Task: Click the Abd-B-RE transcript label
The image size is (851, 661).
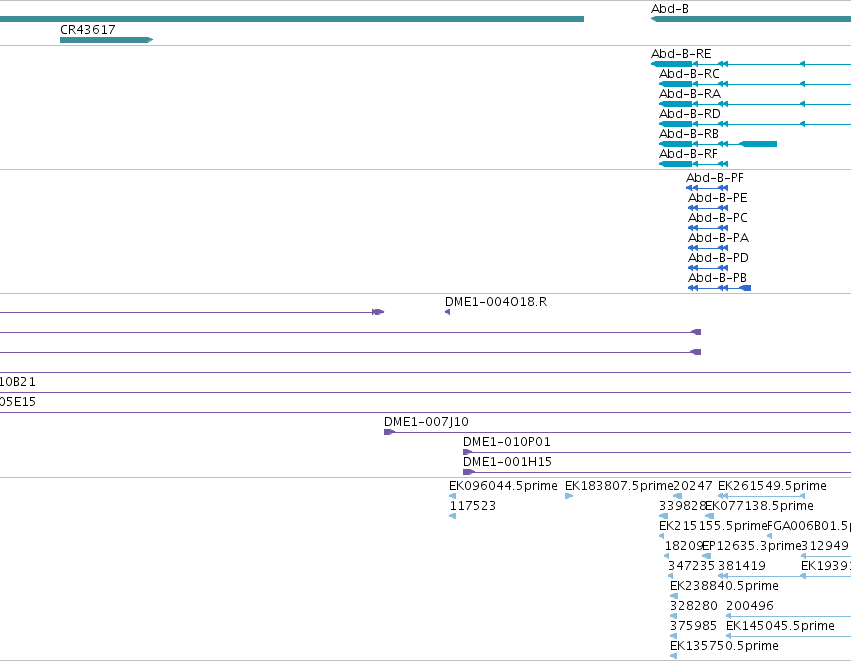Action: pyautogui.click(x=681, y=54)
